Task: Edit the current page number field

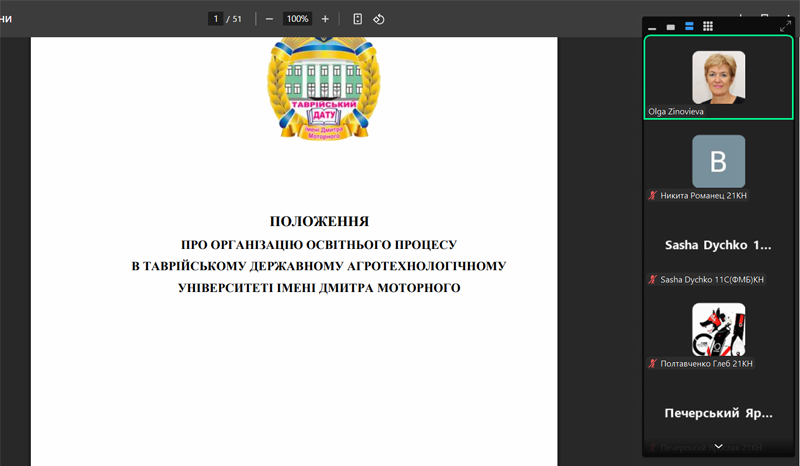Action: click(215, 19)
